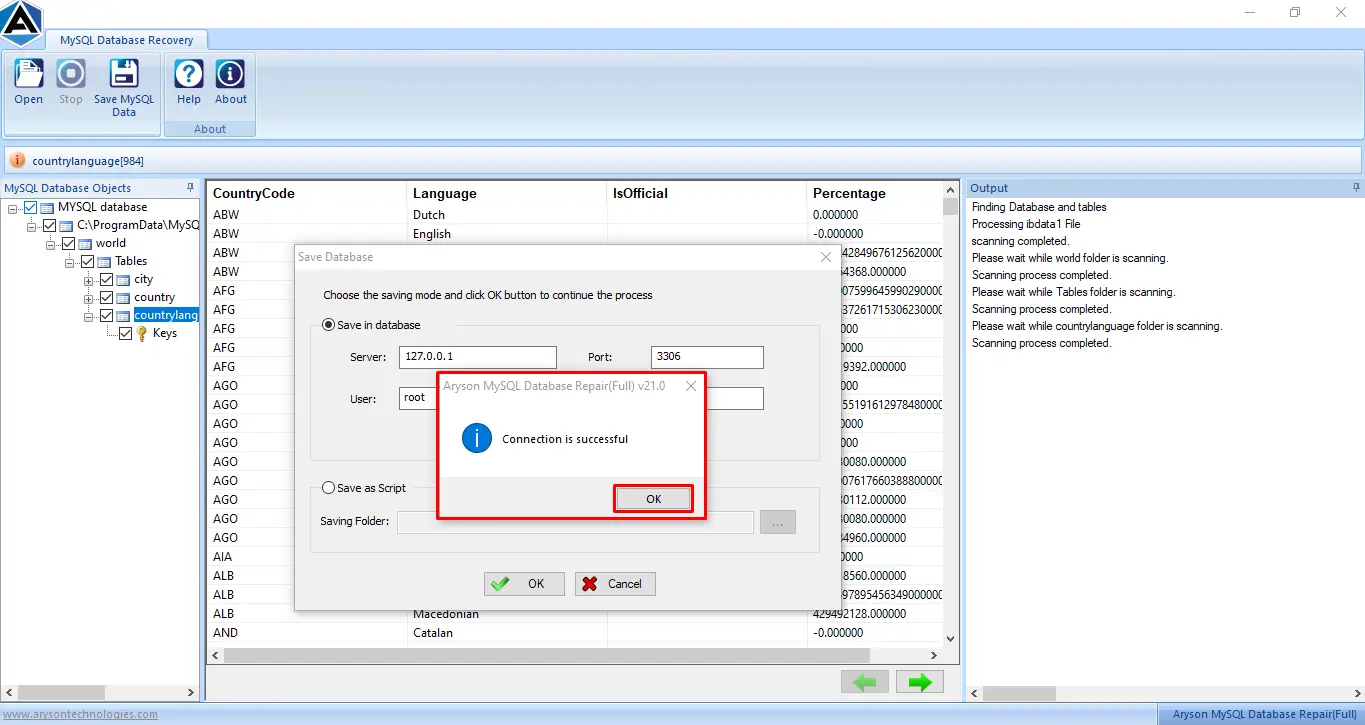Open www.arysontechnologies.com link

pos(80,714)
